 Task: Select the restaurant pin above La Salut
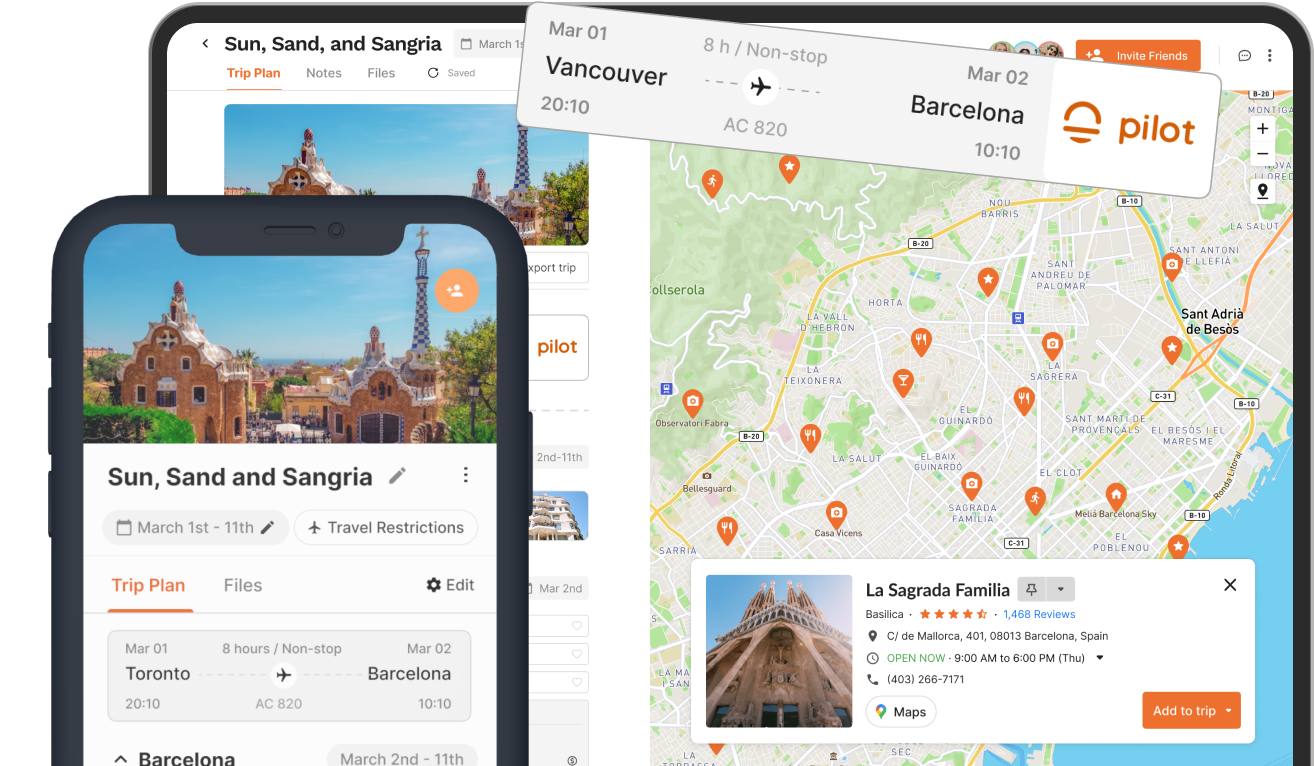pyautogui.click(x=810, y=437)
